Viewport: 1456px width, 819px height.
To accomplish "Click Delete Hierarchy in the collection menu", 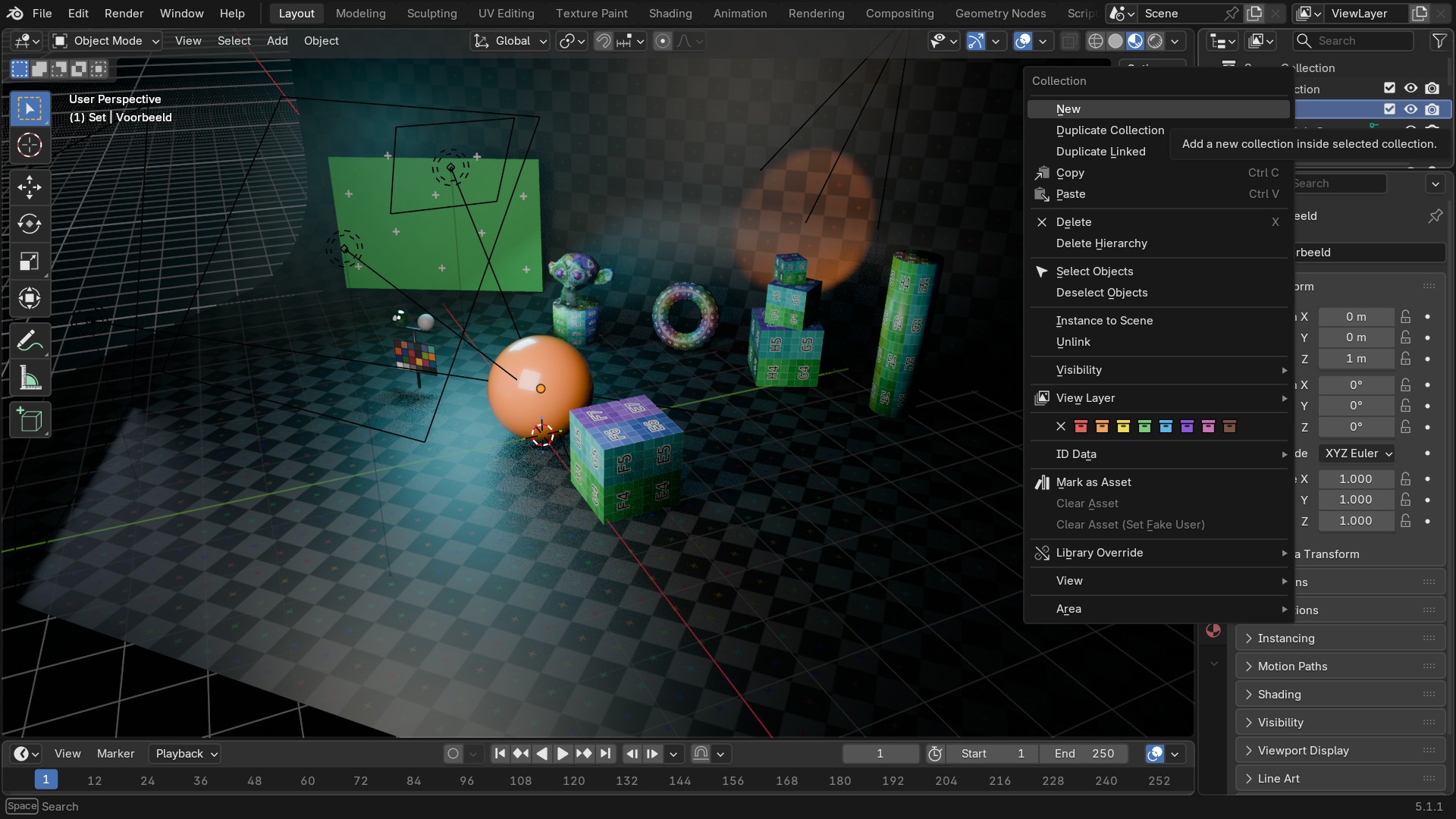I will point(1101,243).
